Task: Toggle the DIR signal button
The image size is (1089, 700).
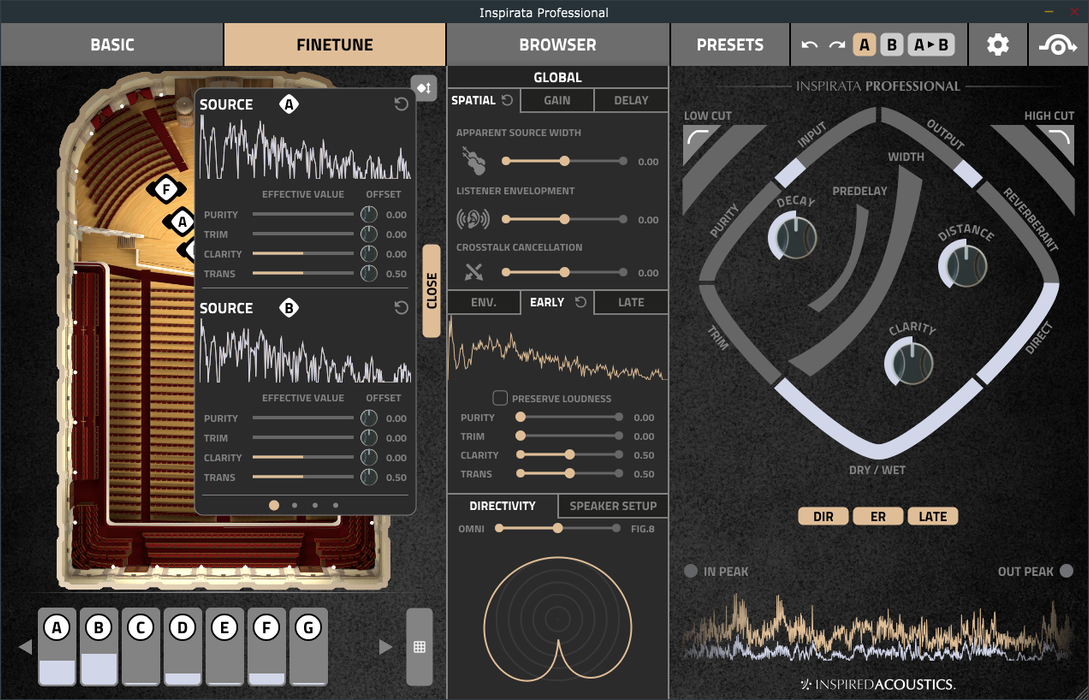Action: [823, 516]
